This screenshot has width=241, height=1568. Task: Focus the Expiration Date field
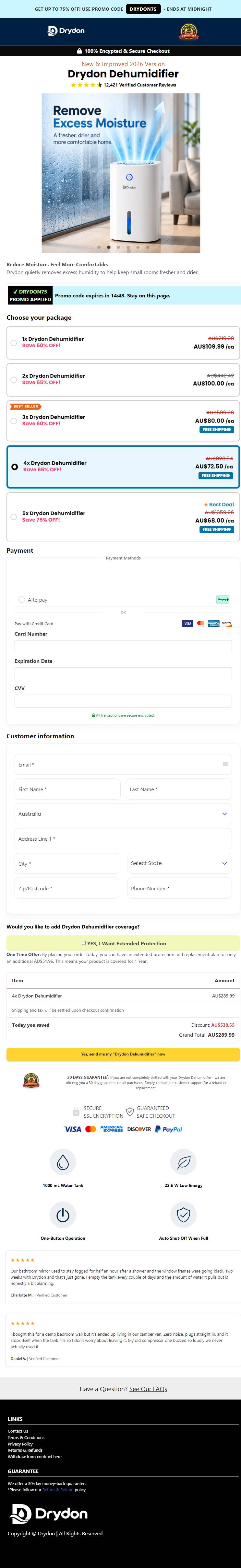click(x=123, y=674)
